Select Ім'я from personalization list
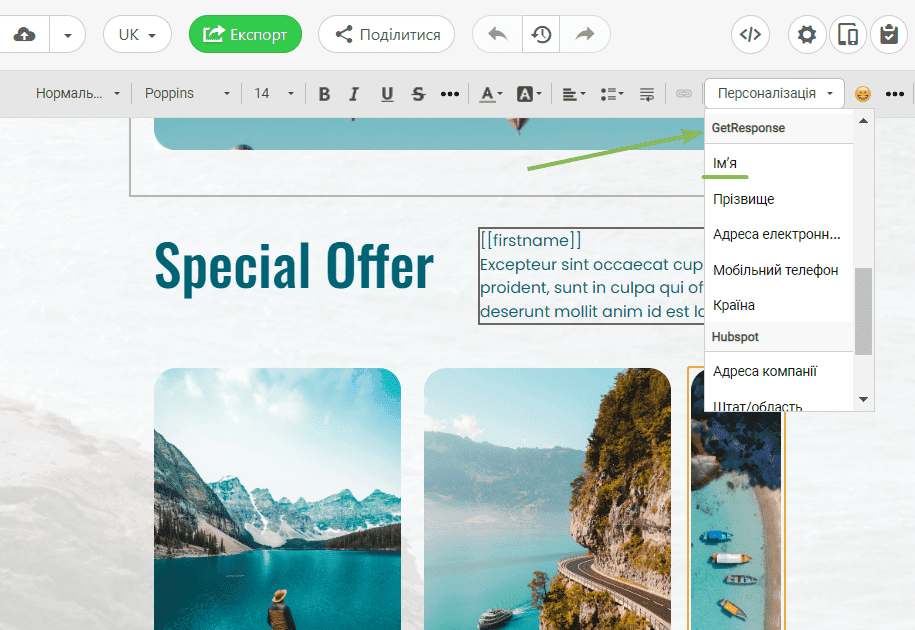The image size is (915, 630). (726, 163)
